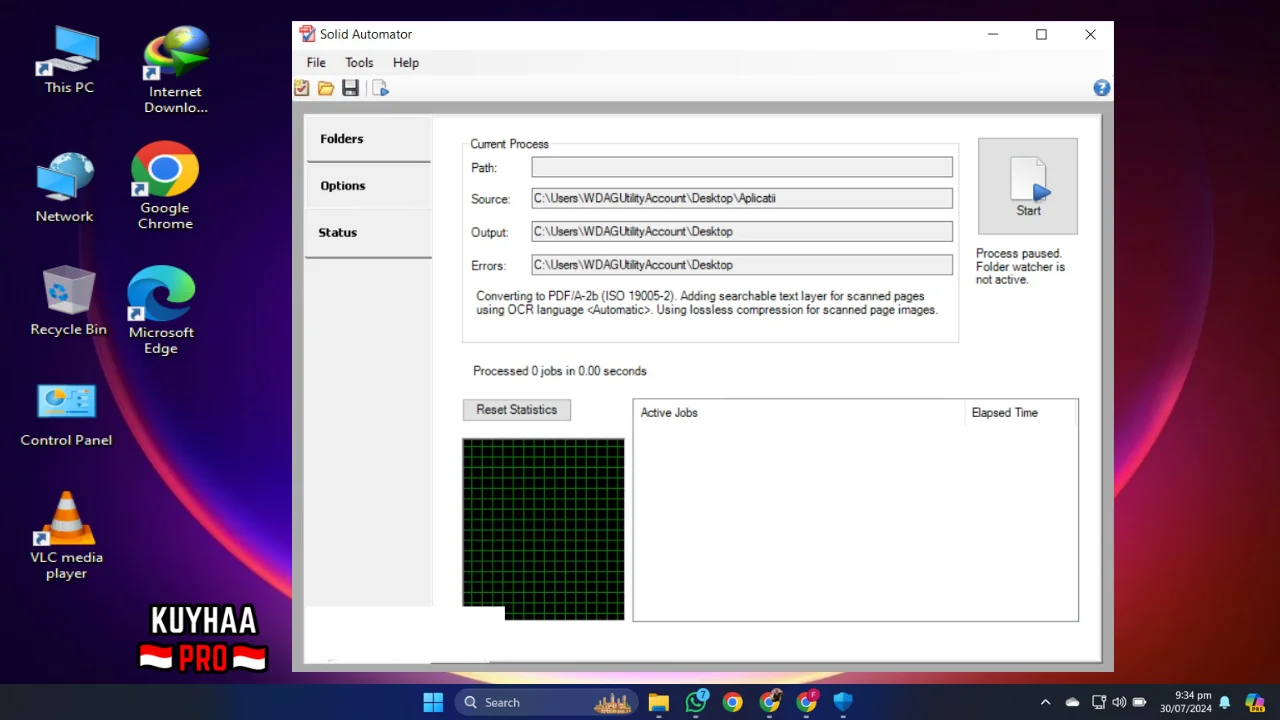Open the Windows Start menu
Image resolution: width=1280 pixels, height=720 pixels.
(433, 702)
